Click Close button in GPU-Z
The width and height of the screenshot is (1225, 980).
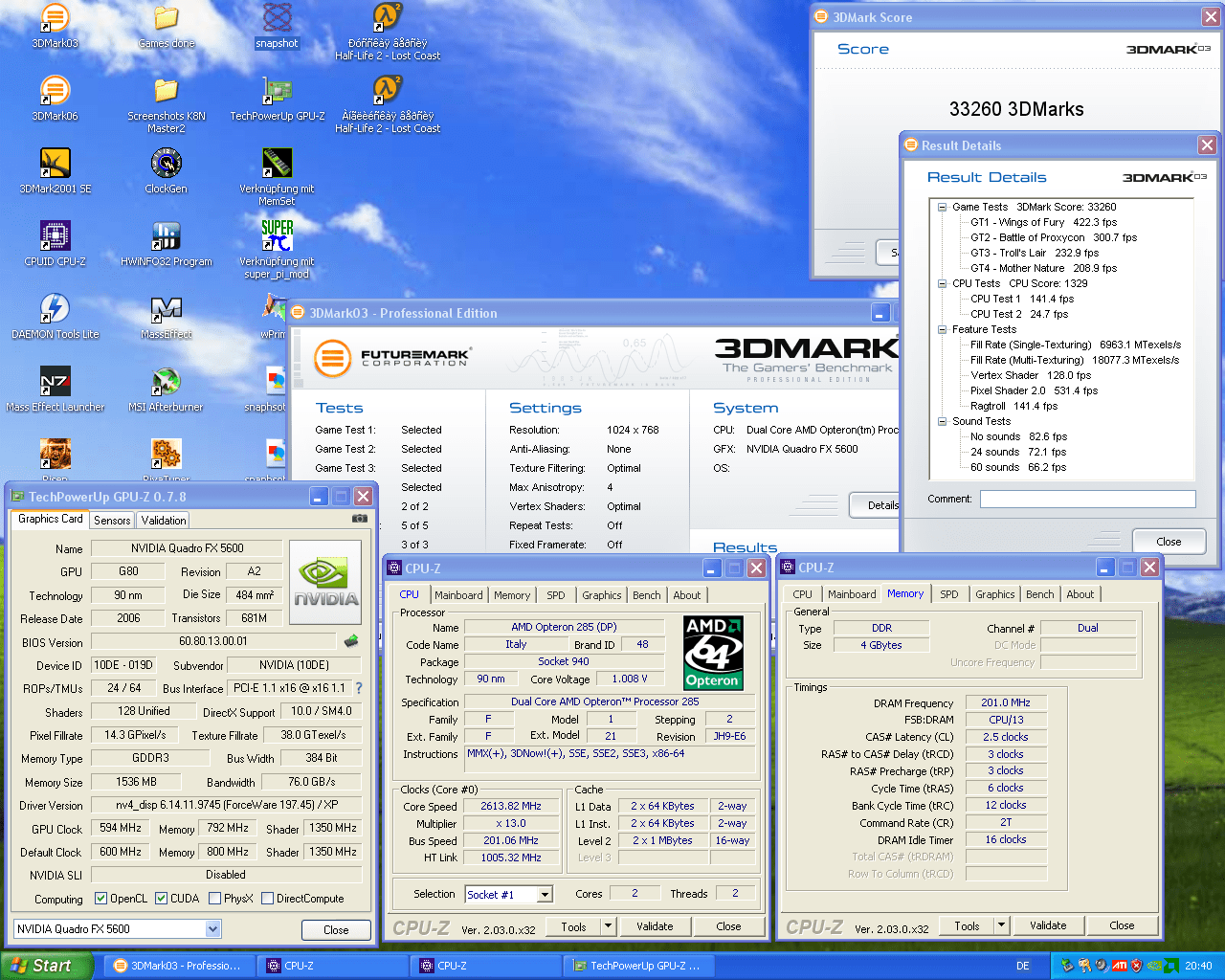[x=336, y=929]
